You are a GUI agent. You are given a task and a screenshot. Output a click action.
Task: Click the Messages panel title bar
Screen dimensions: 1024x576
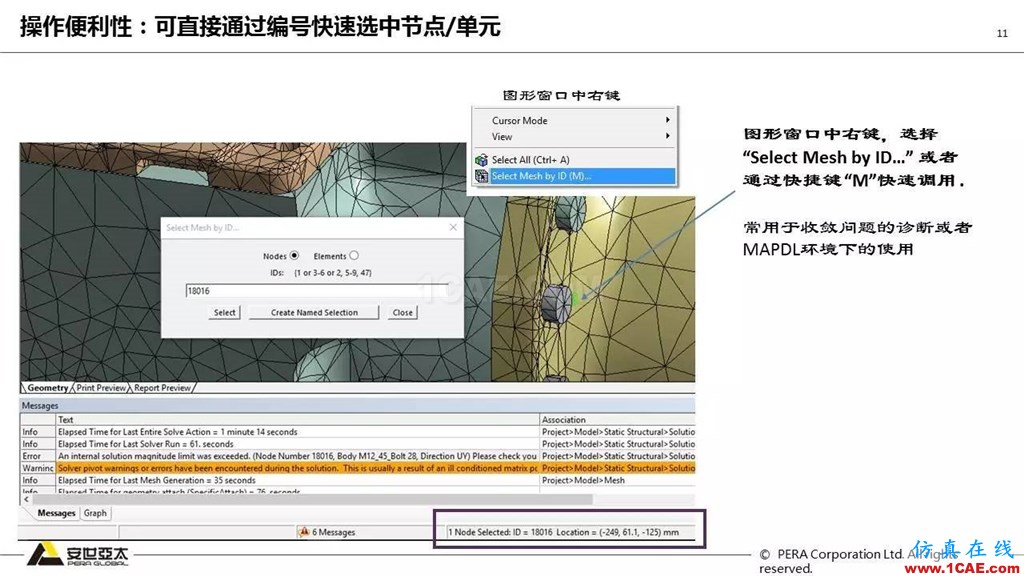point(357,406)
